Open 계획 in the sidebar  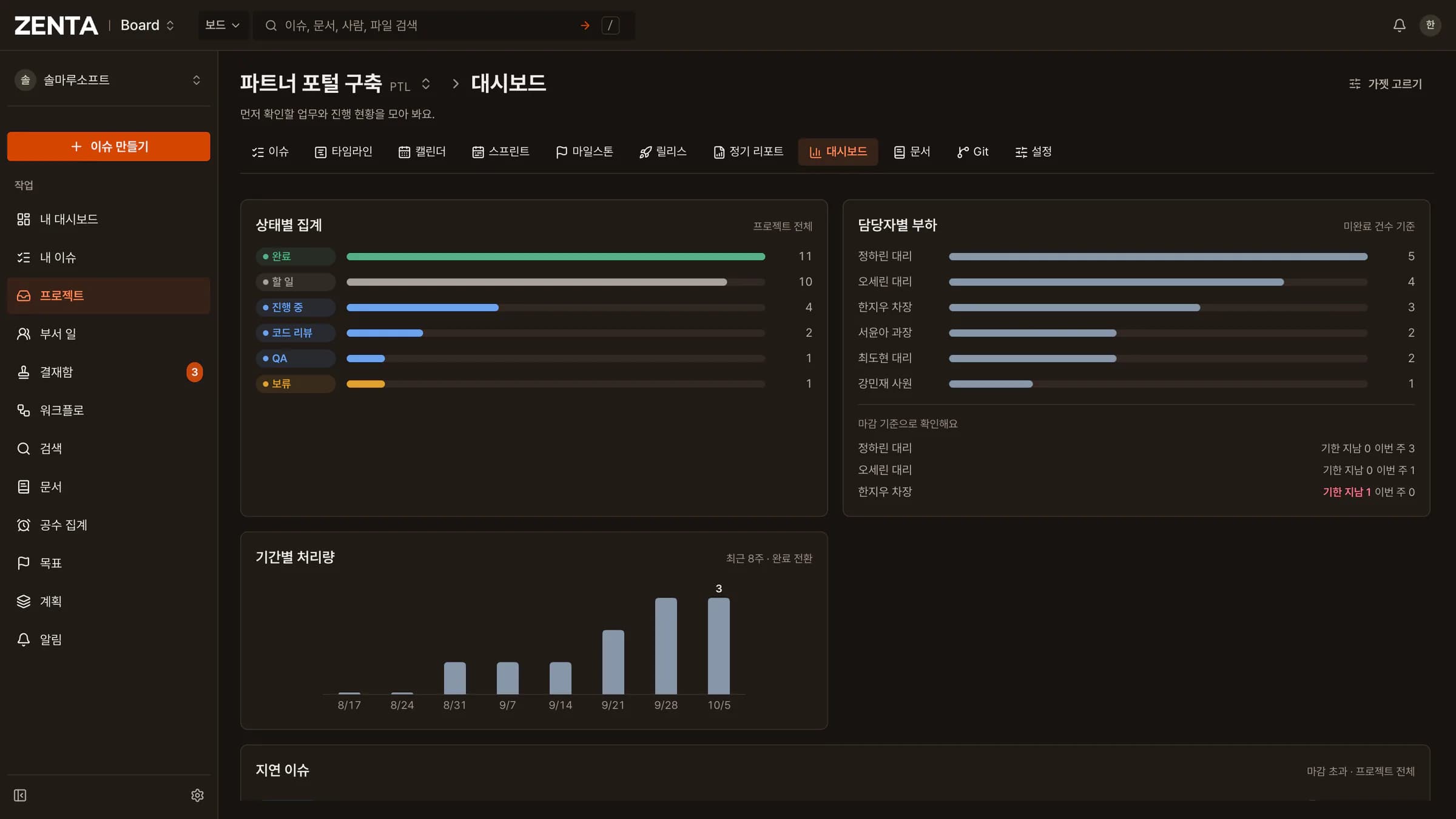109,601
